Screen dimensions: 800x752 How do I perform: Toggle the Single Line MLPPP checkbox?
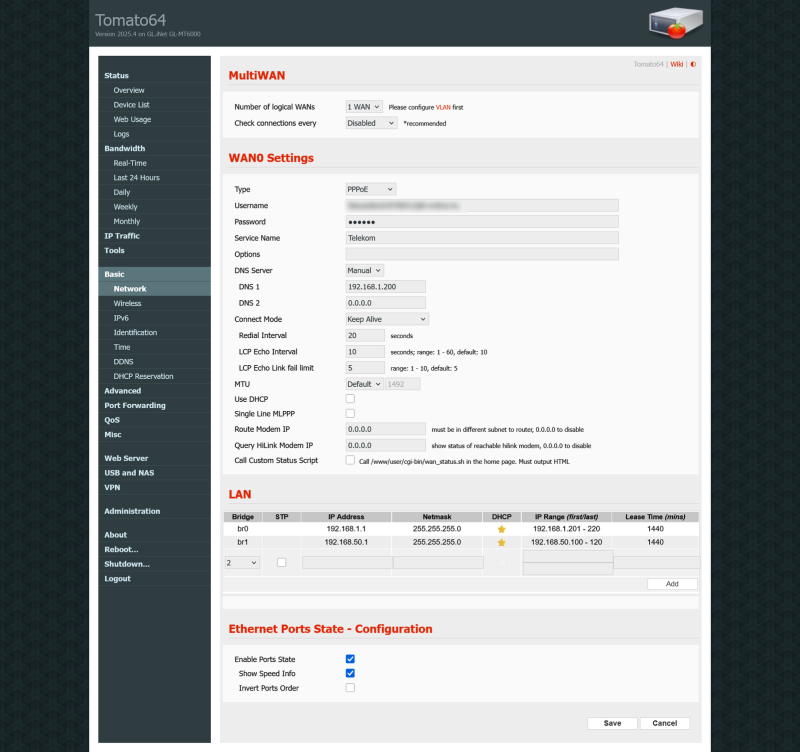(350, 414)
